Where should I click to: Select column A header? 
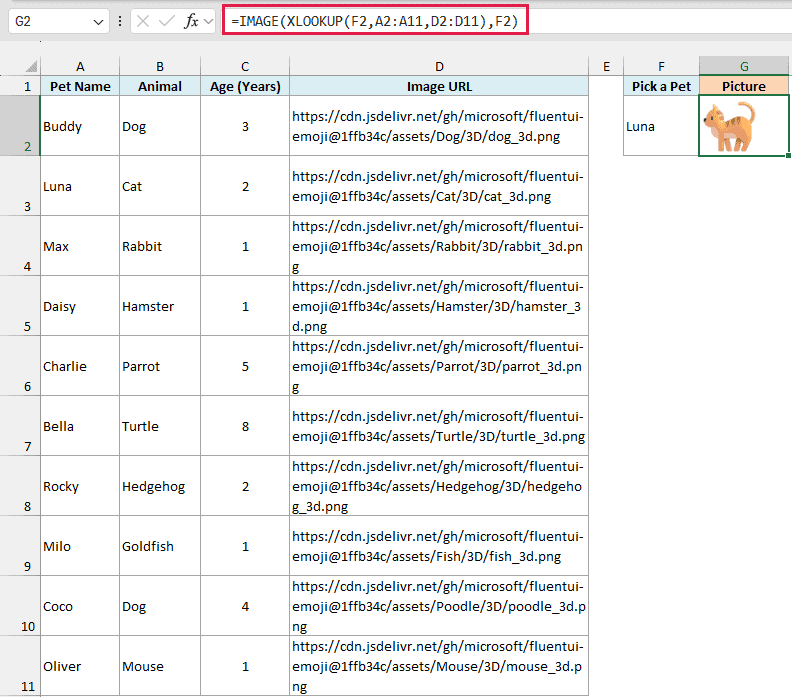(80, 66)
